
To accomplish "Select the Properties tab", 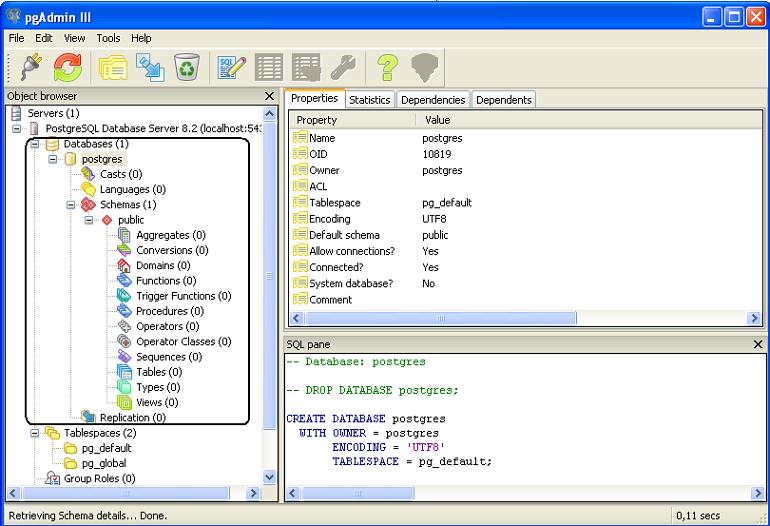I will click(x=314, y=98).
